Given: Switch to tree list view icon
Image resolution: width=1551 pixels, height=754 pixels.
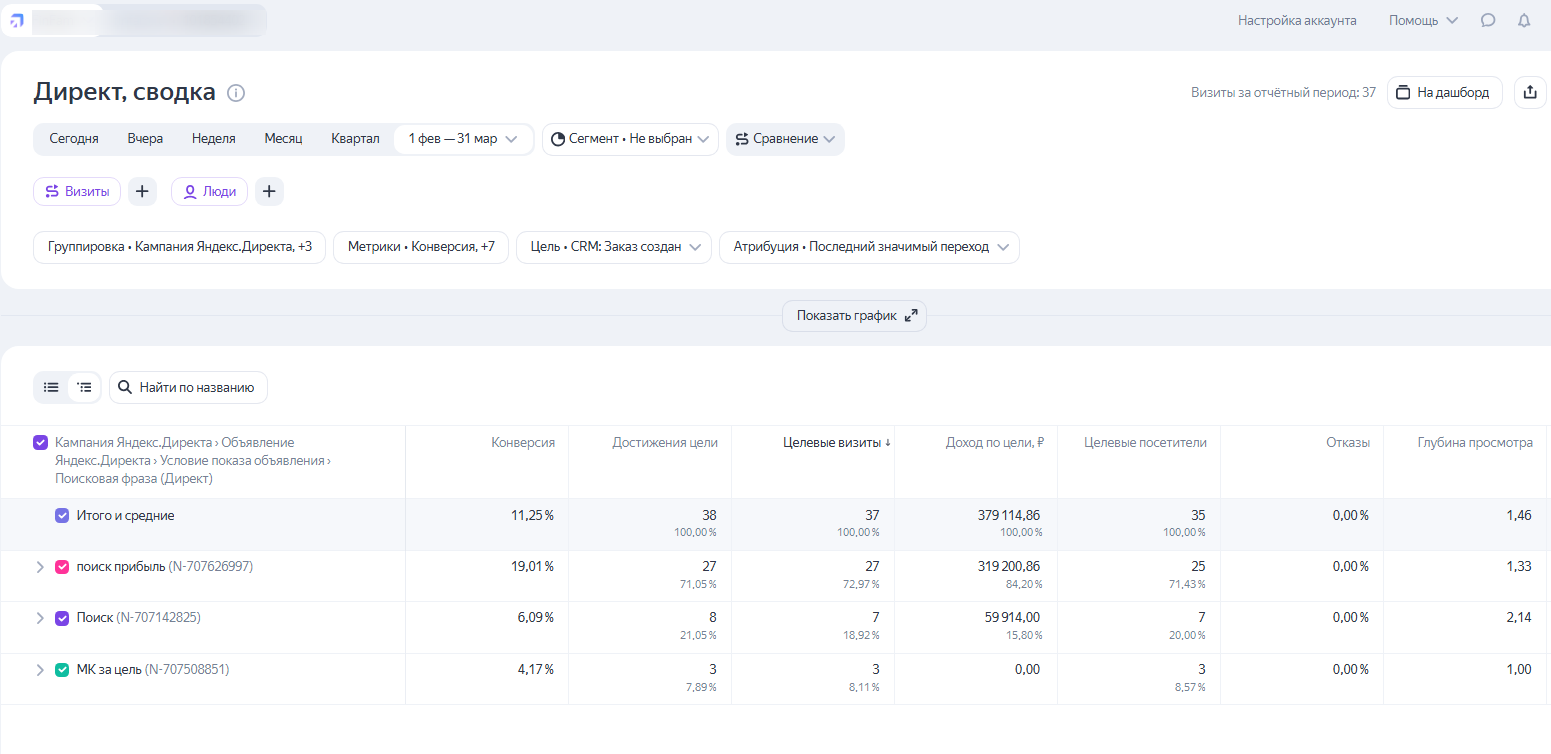Looking at the screenshot, I should tap(85, 387).
